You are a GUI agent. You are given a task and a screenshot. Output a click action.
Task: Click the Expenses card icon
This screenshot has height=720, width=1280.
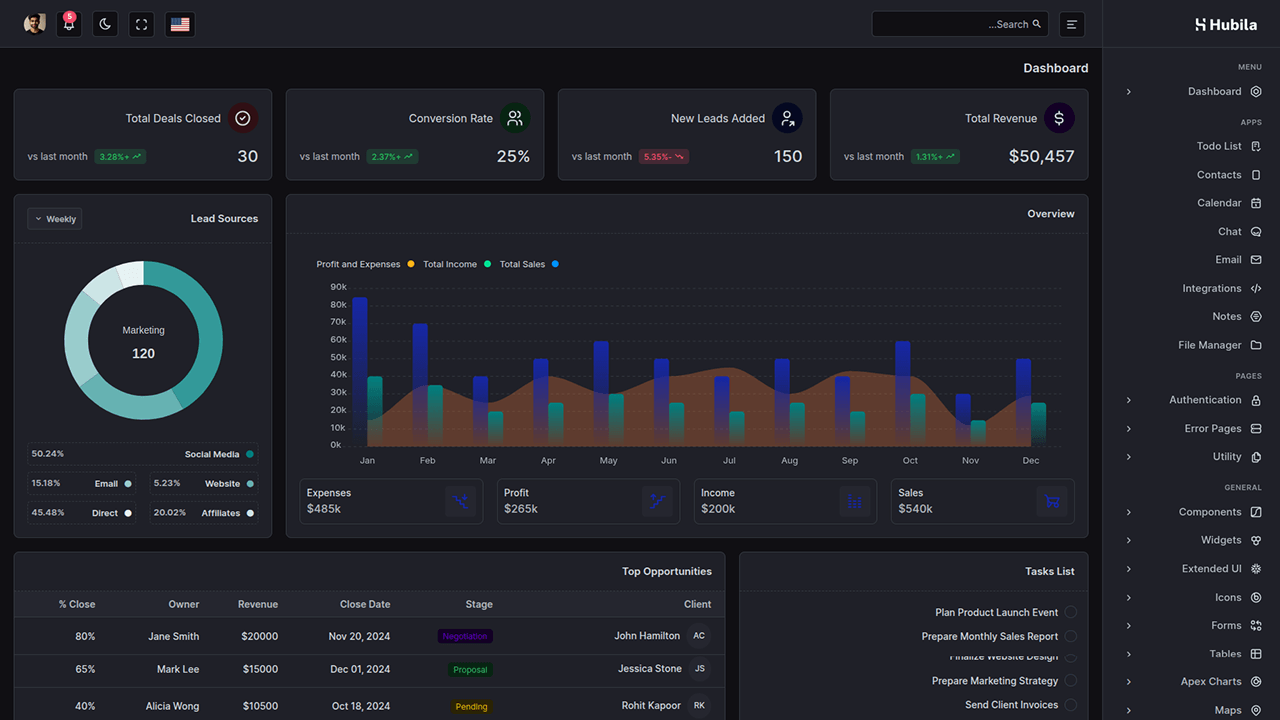tap(460, 501)
